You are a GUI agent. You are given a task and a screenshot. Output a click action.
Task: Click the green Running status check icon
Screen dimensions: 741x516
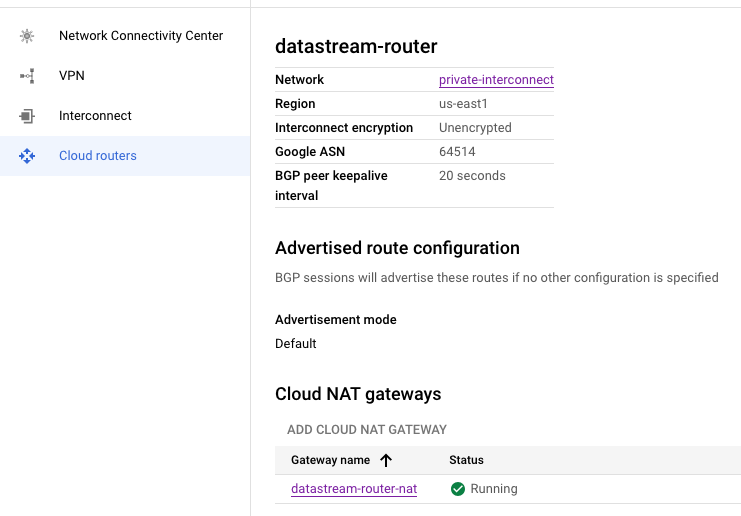click(x=458, y=489)
